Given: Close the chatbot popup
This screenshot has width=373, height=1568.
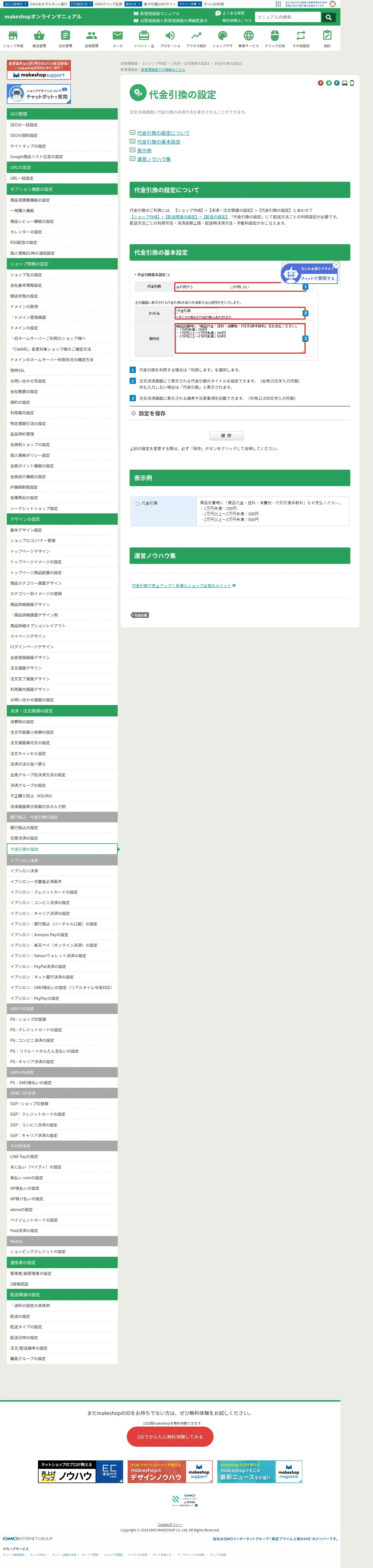Looking at the screenshot, I should tap(336, 265).
